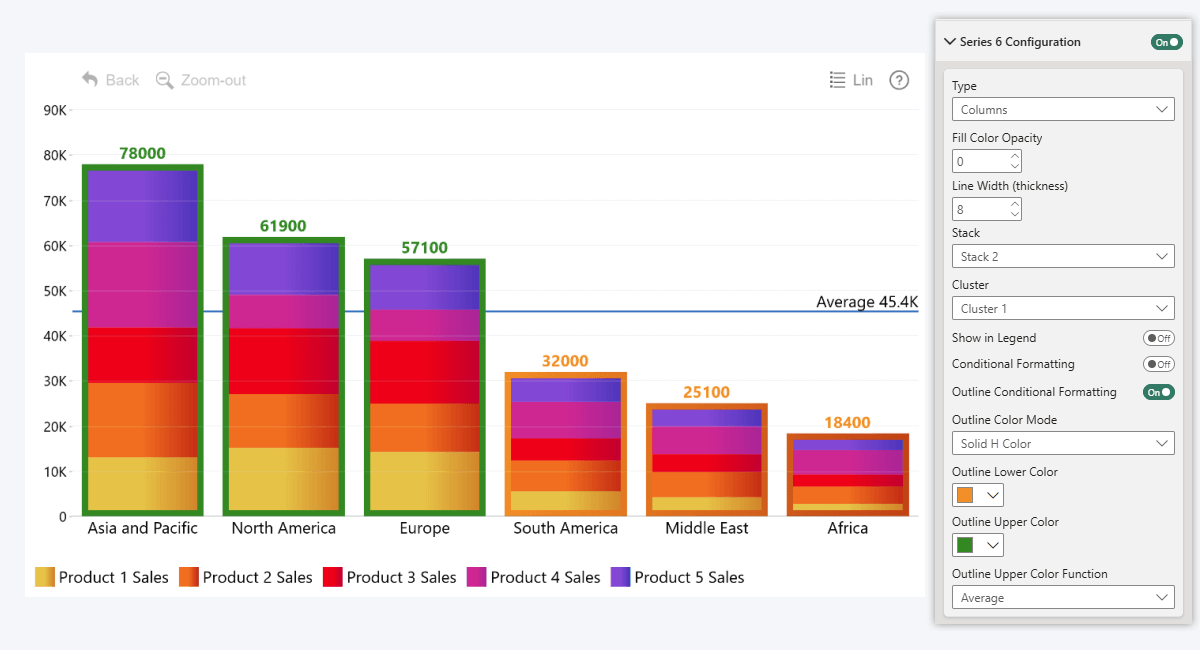Click the Product 2 Sales legend icon
1200x650 pixels.
tap(189, 577)
